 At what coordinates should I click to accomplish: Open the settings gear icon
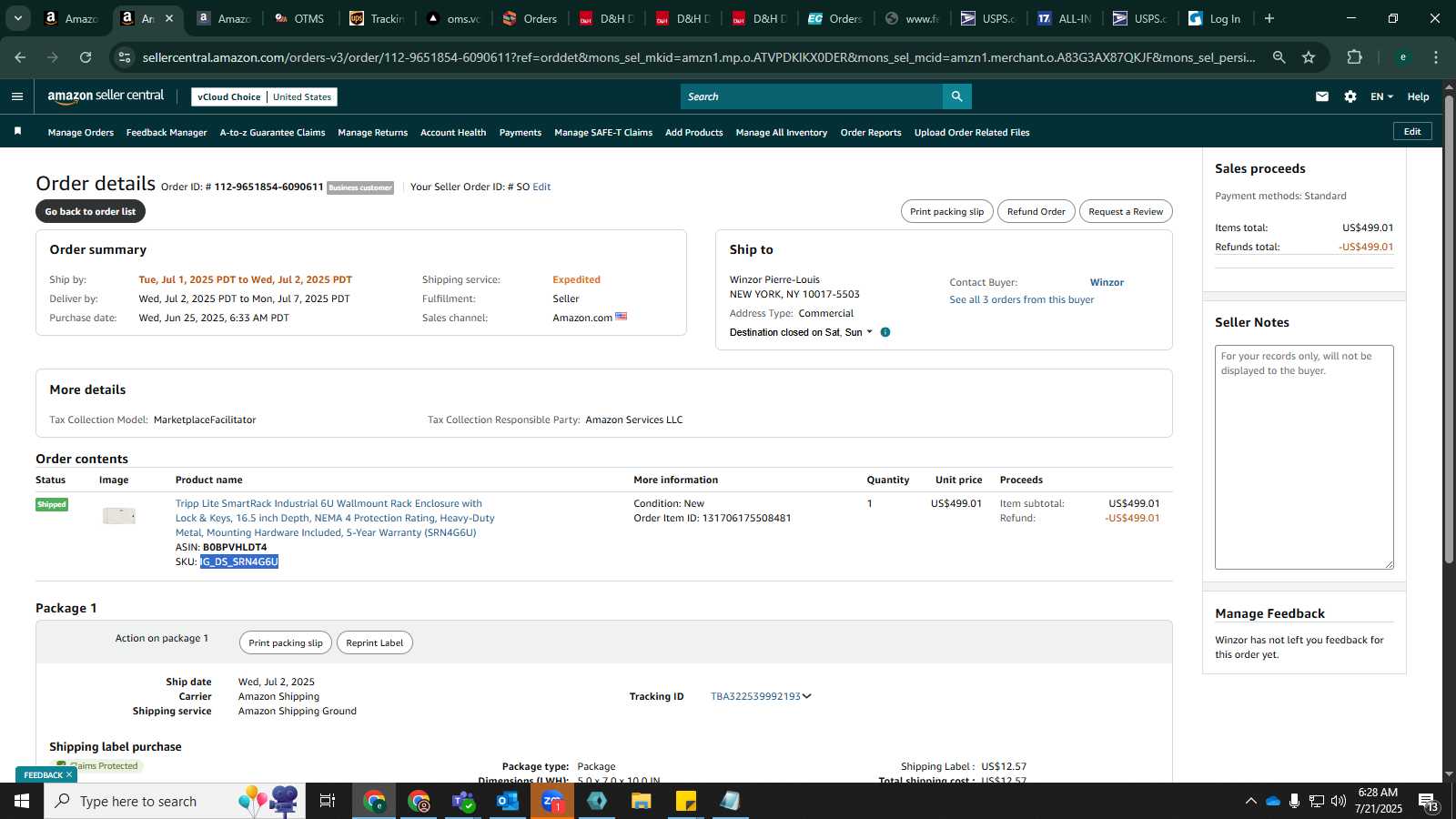click(x=1350, y=96)
